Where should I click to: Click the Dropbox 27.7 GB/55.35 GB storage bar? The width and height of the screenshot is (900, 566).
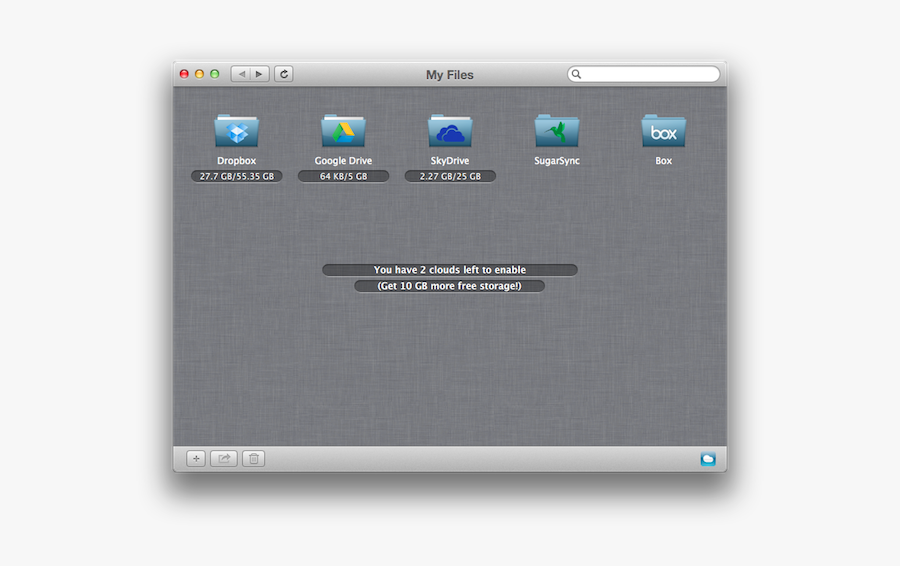(x=237, y=176)
